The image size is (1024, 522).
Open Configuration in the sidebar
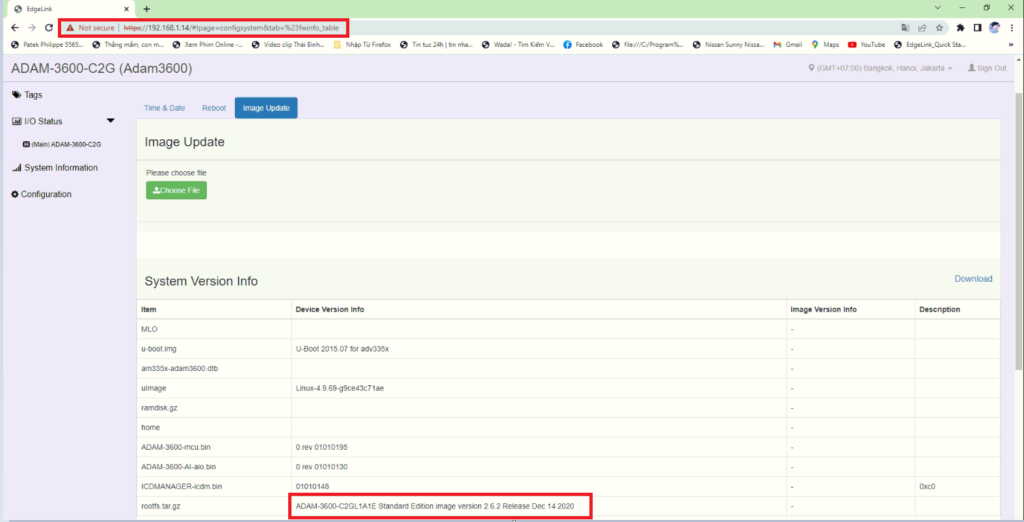41,195
